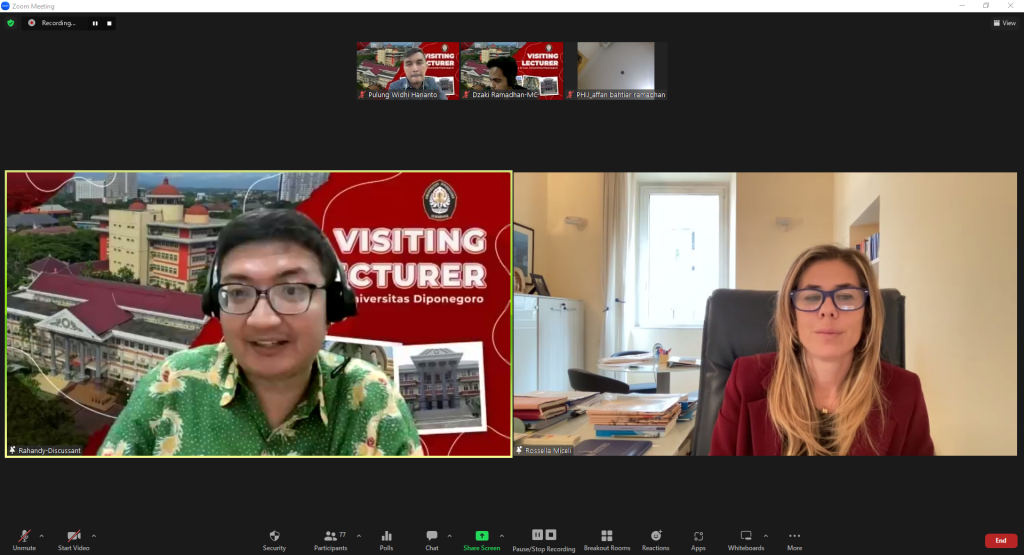
Task: Expand the arrow next to Chat
Action: tap(449, 536)
